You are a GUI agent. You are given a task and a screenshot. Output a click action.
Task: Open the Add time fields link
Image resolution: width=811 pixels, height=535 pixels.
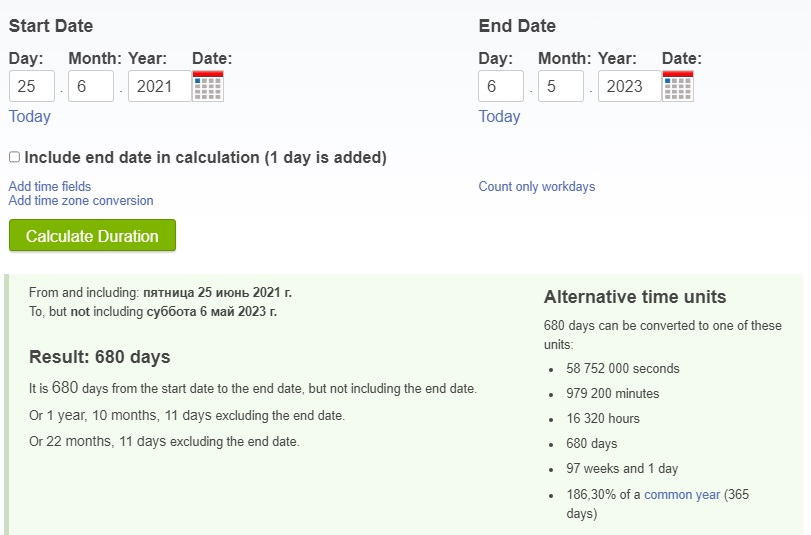(x=50, y=186)
